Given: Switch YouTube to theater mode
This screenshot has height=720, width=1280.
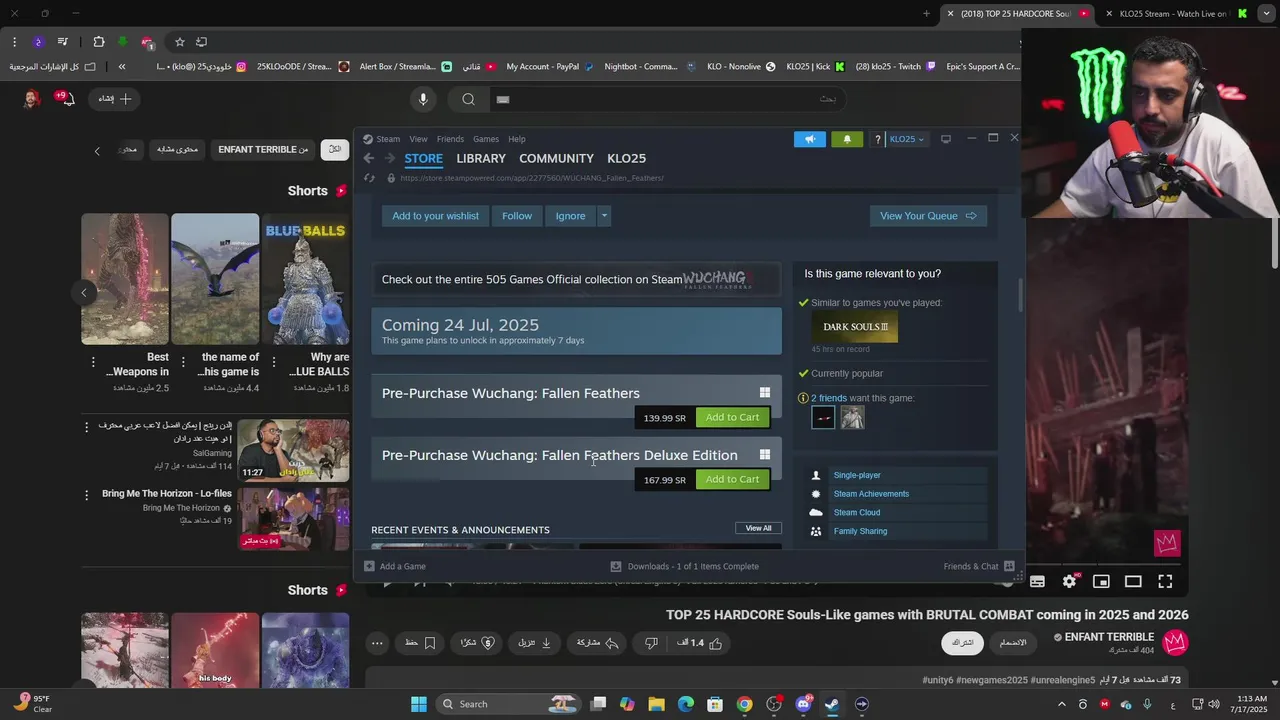Looking at the screenshot, I should coord(1133,581).
